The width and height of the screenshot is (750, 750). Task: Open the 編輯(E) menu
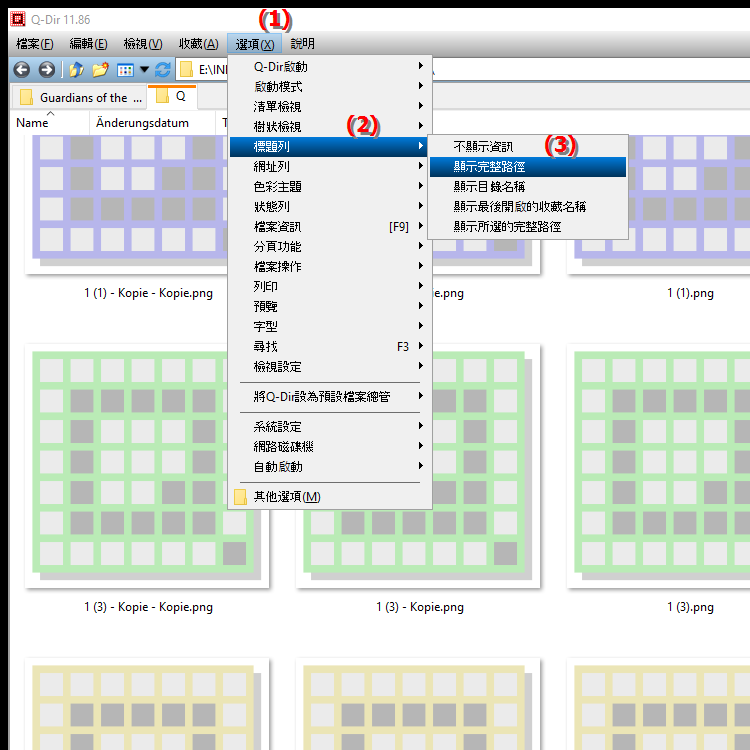point(88,44)
